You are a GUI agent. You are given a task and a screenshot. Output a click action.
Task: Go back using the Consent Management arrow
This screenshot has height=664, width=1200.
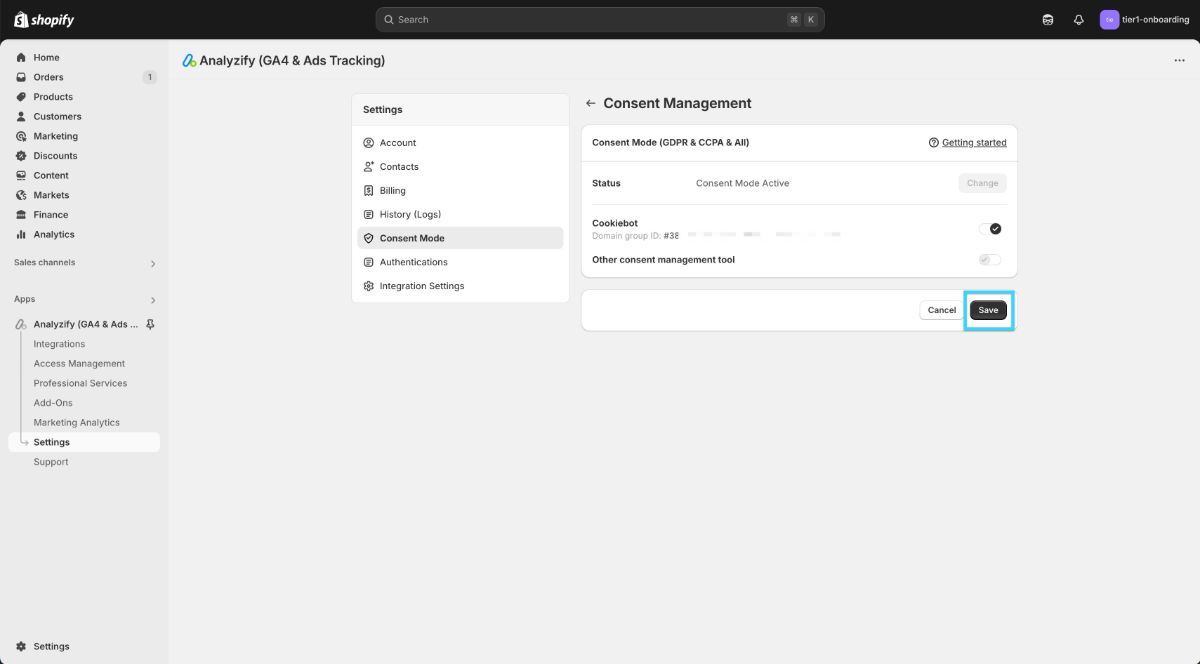(590, 103)
